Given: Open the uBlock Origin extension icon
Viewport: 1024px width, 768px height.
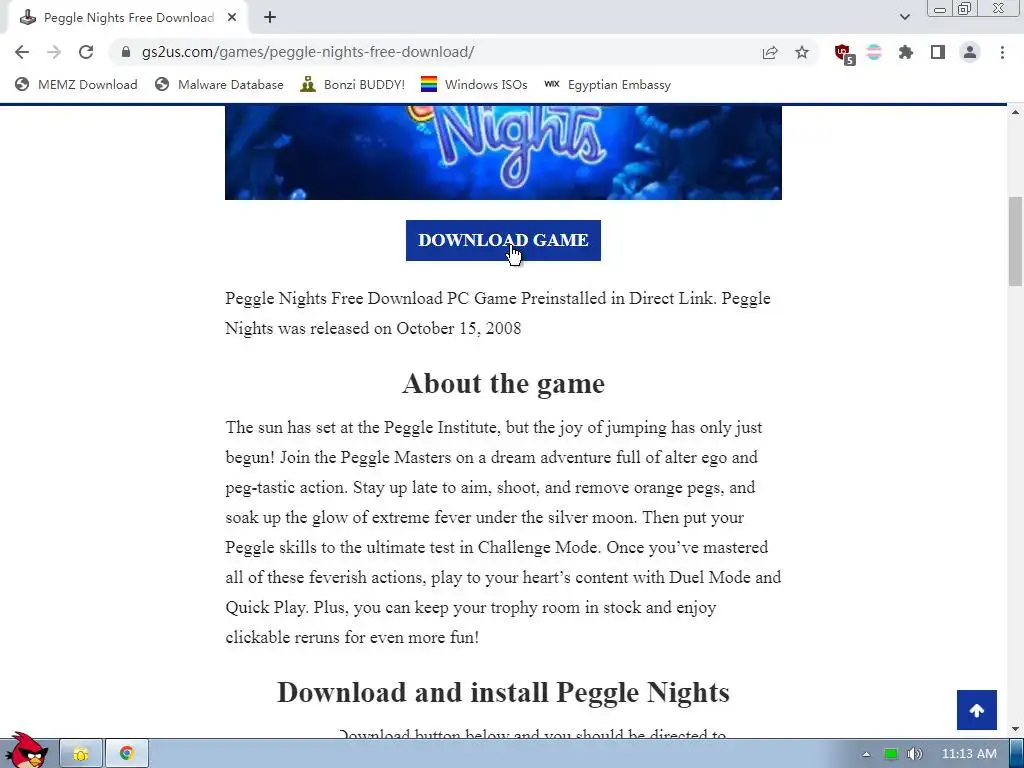Looking at the screenshot, I should click(844, 53).
